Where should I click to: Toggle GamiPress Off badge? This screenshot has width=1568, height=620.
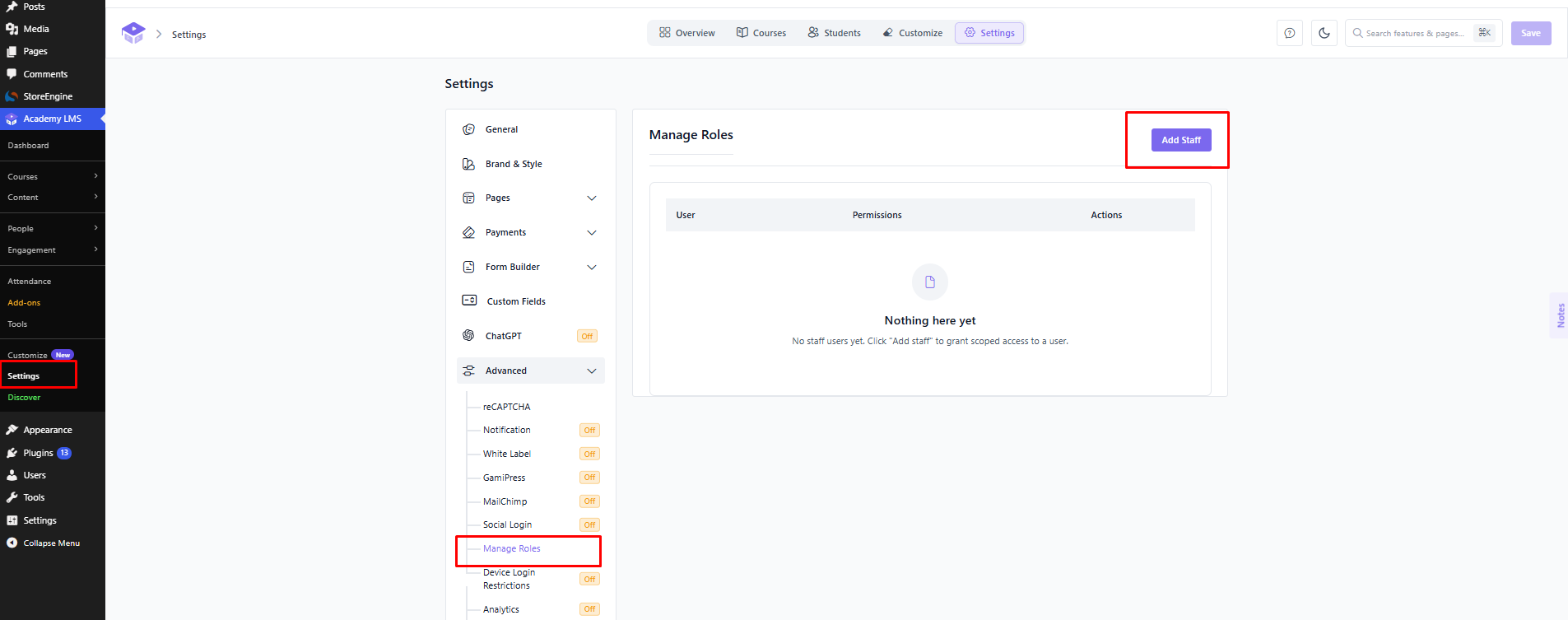pyautogui.click(x=590, y=478)
